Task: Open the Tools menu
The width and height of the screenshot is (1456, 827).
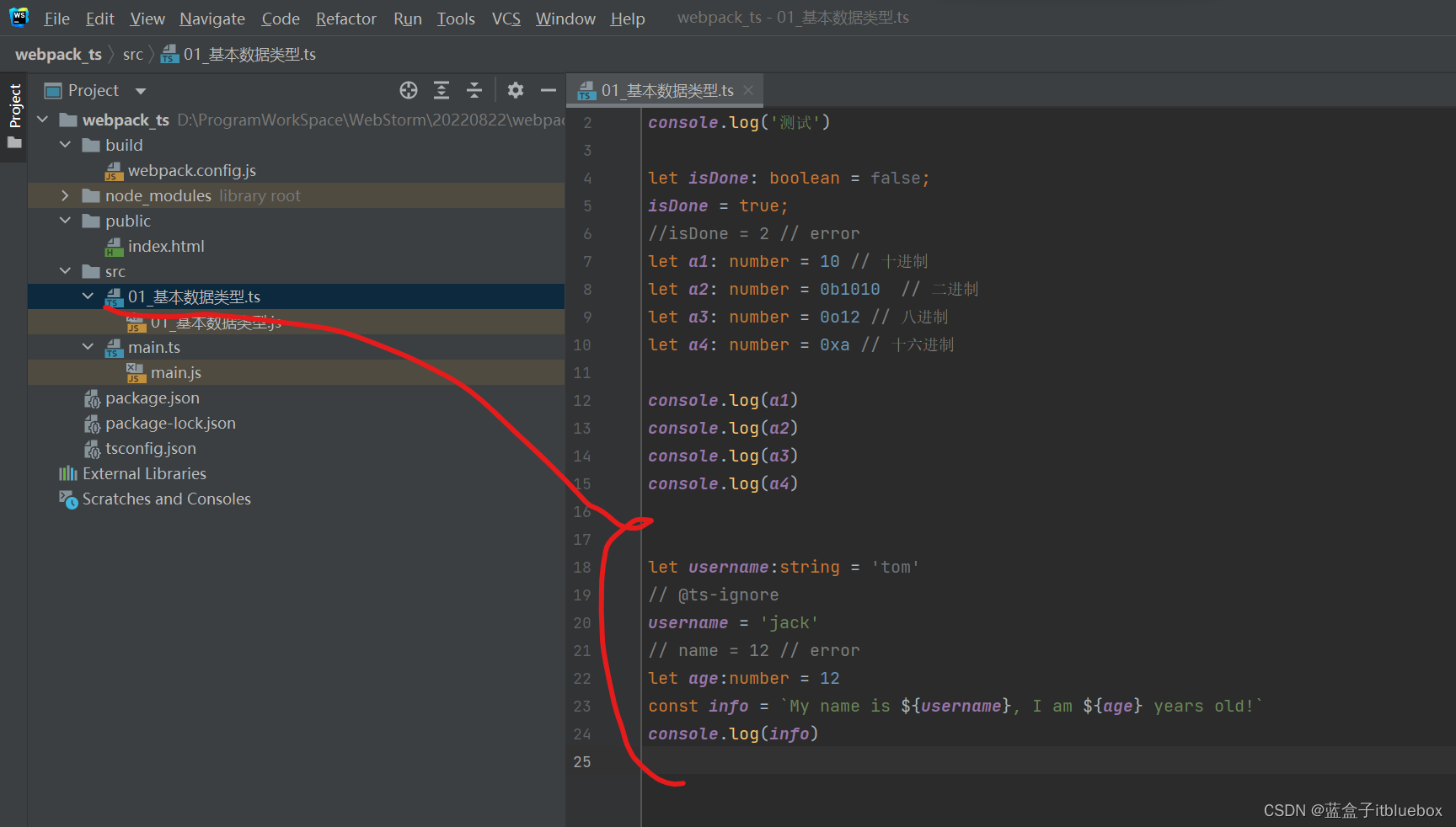Action: click(x=456, y=19)
